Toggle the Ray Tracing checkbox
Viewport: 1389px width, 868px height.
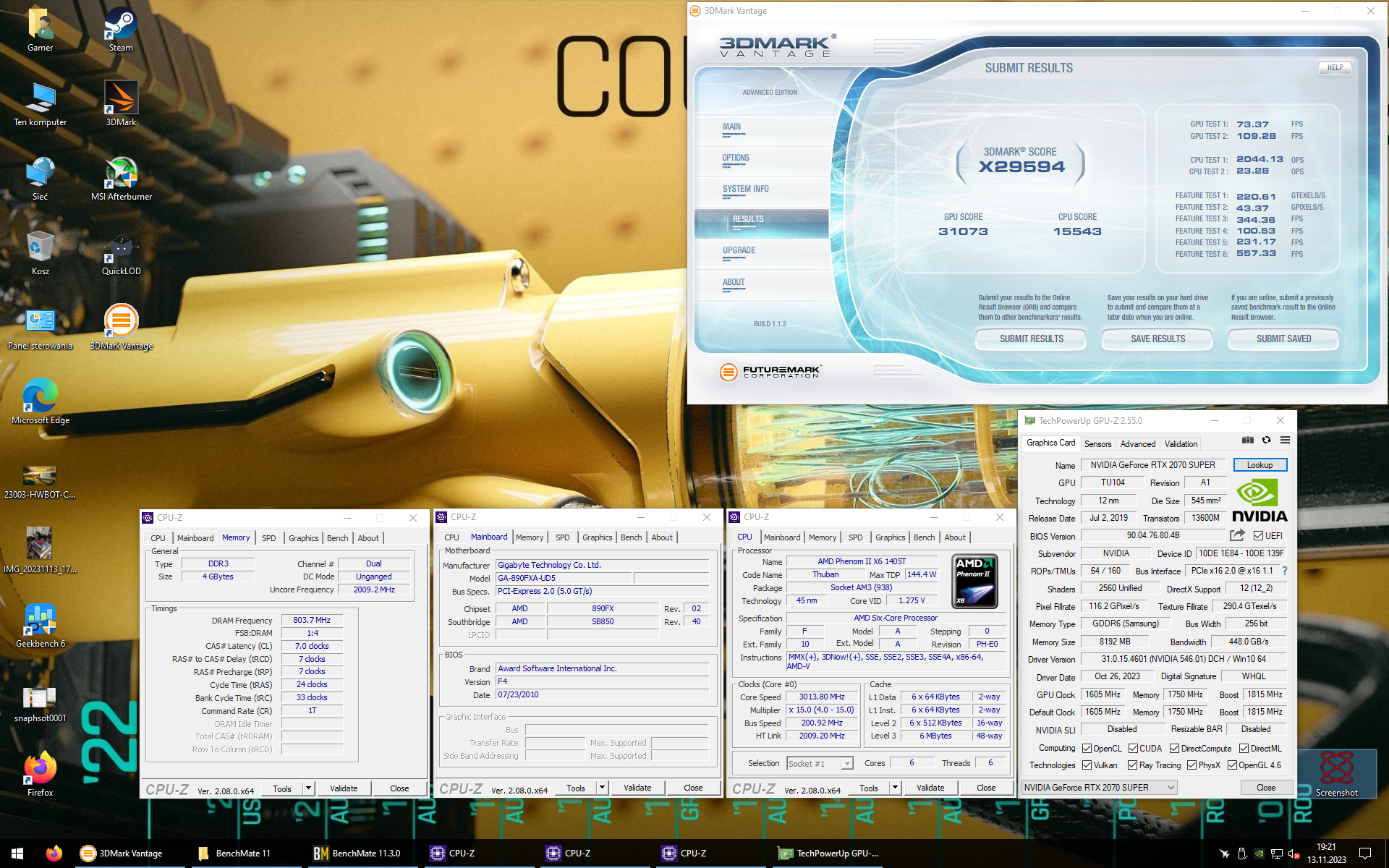click(x=1133, y=765)
